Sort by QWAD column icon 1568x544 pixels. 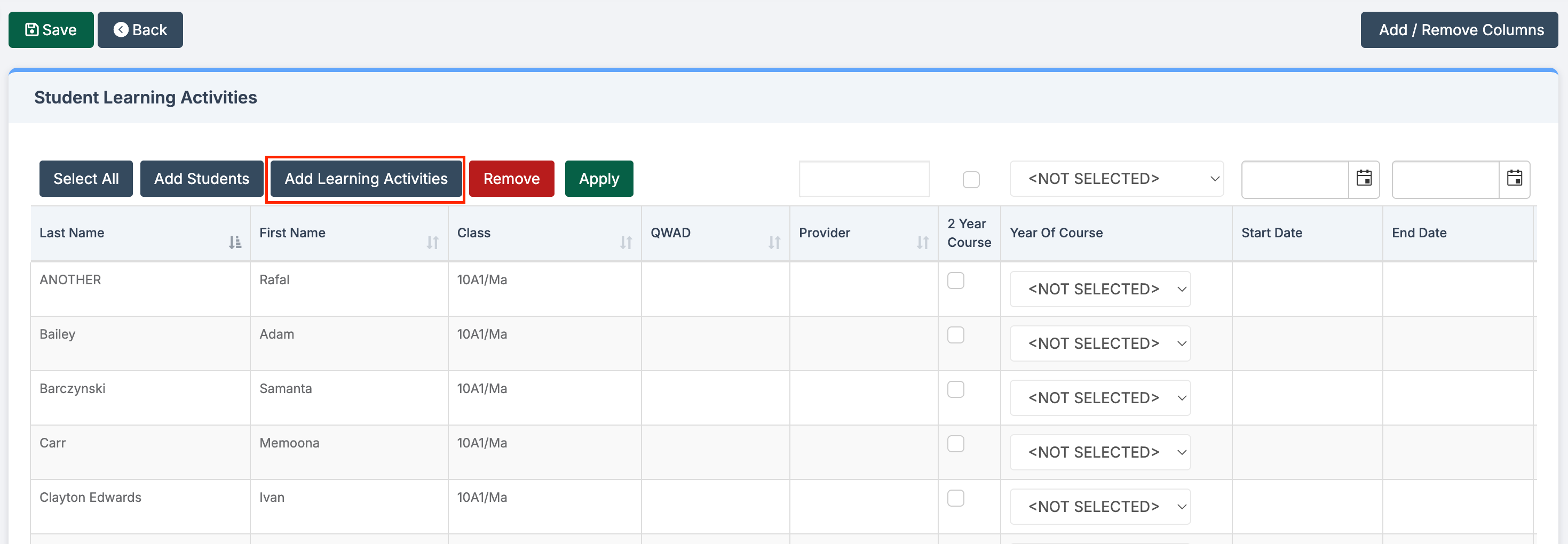[x=774, y=243]
